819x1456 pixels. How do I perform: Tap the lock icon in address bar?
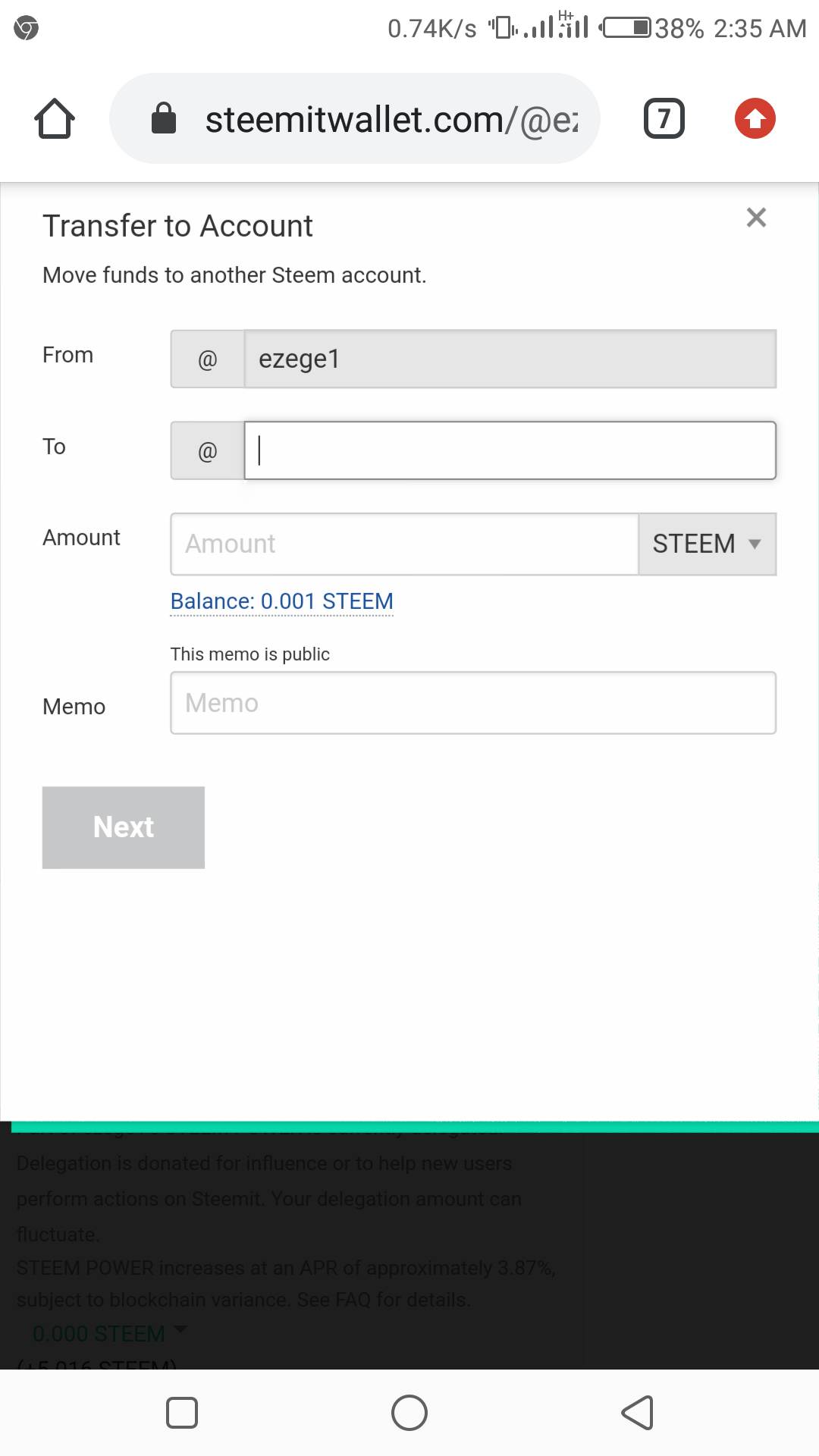(164, 118)
